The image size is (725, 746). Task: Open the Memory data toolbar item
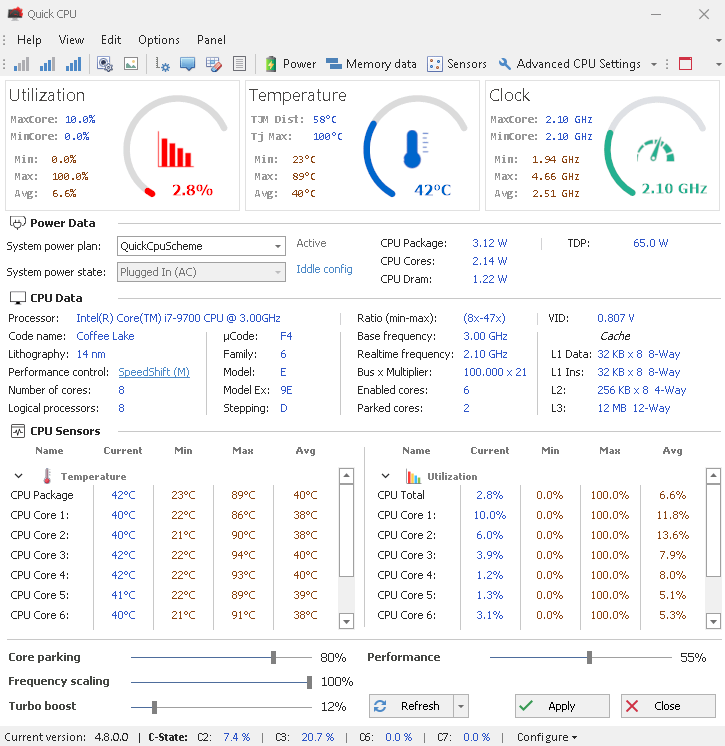pyautogui.click(x=371, y=64)
